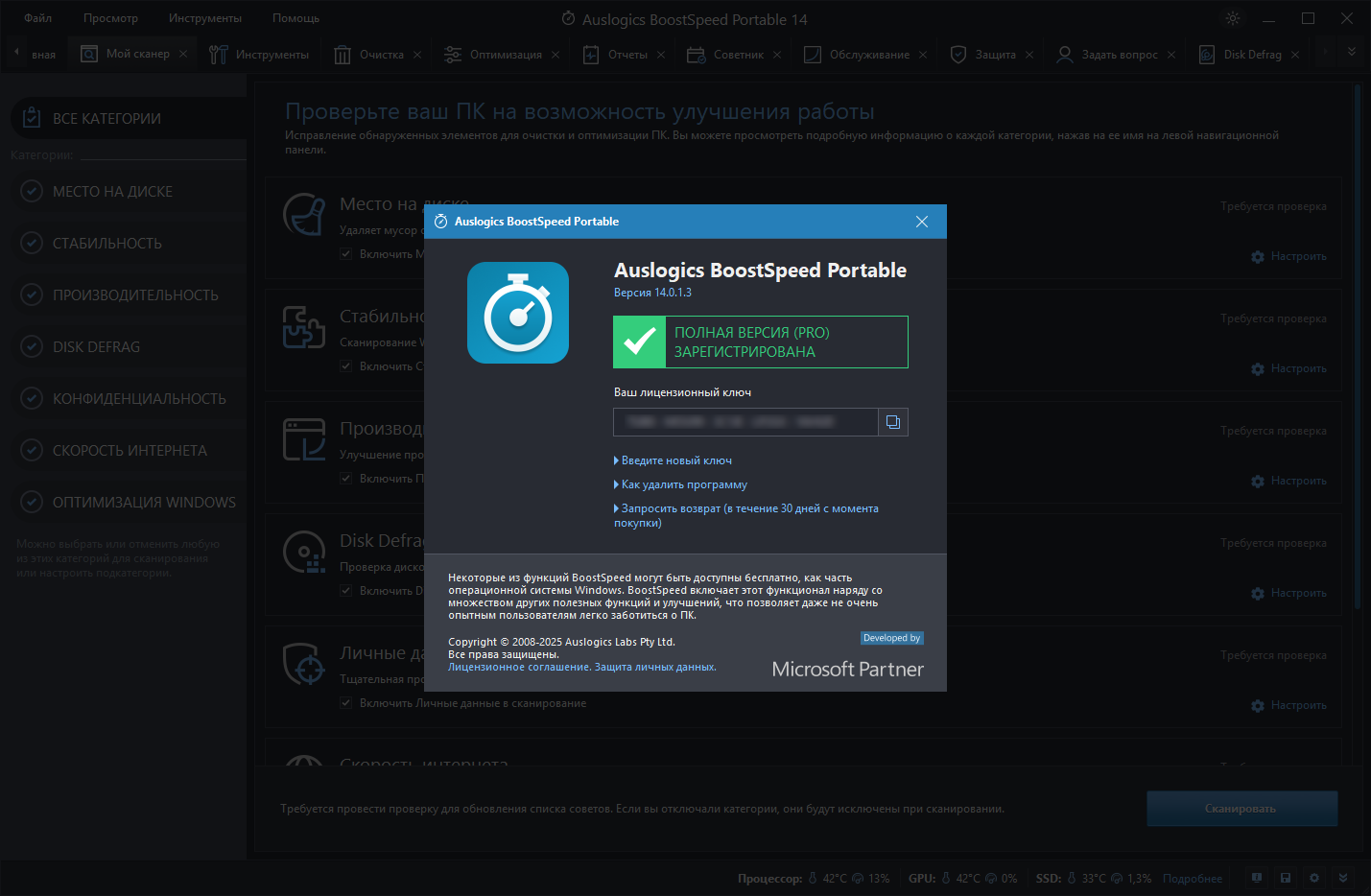Click Настроить for Личные данные

1288,705
